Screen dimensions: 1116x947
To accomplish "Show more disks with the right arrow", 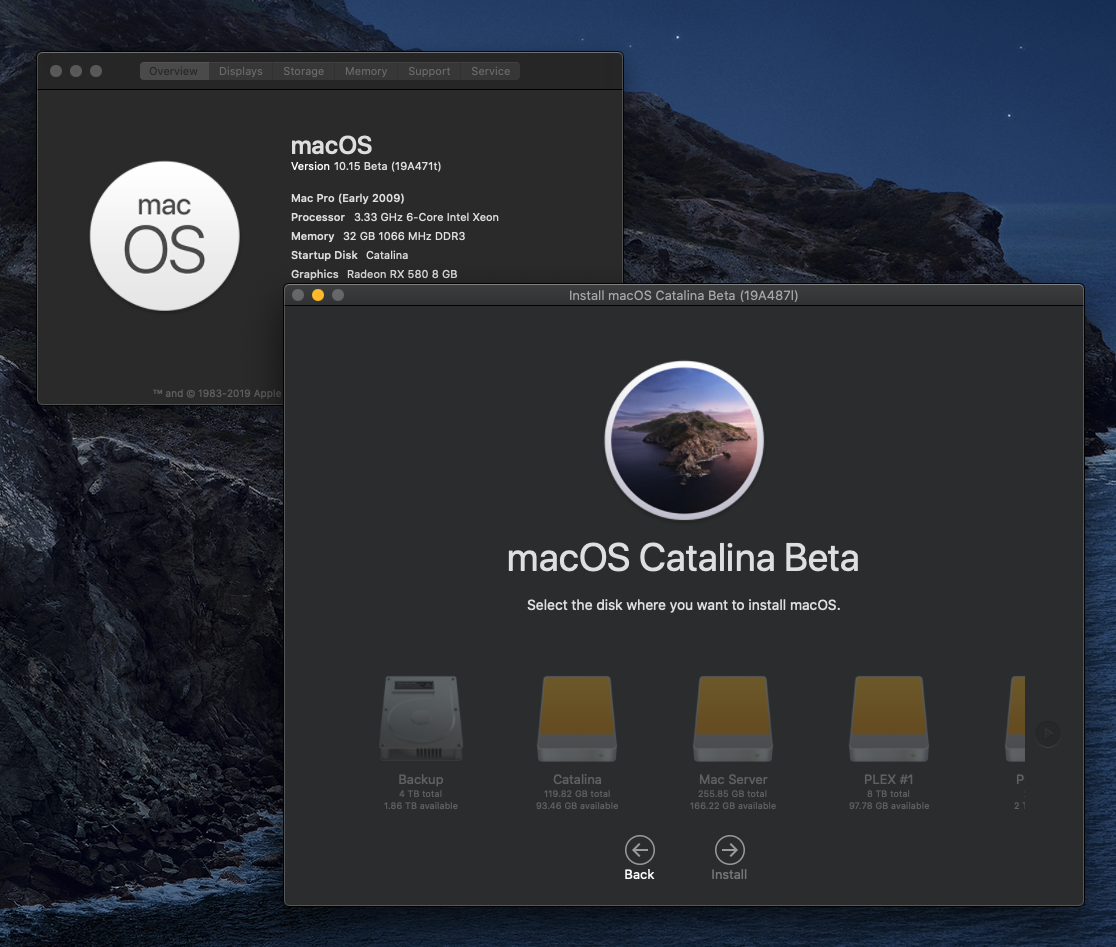I will 1048,733.
